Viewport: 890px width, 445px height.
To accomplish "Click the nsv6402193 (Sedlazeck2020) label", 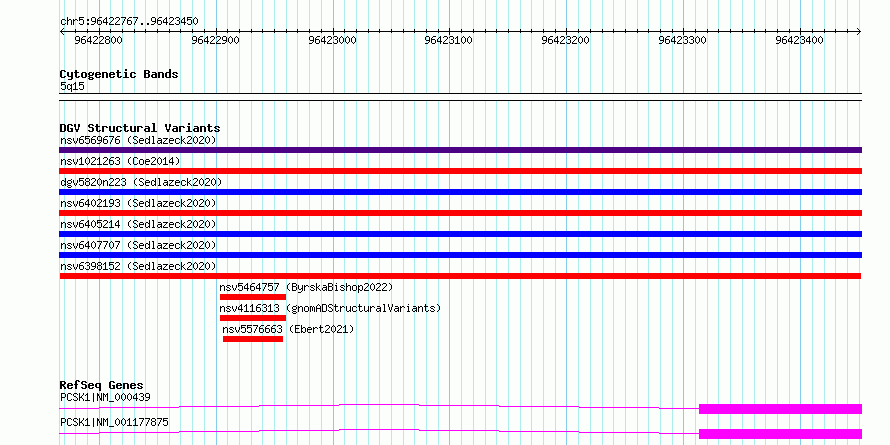I will tap(138, 203).
